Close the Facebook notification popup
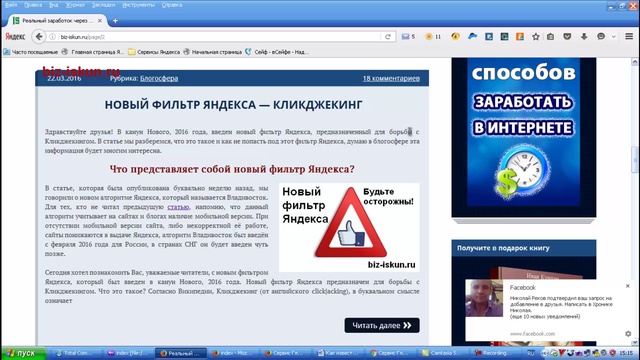The image size is (640, 360). (628, 286)
